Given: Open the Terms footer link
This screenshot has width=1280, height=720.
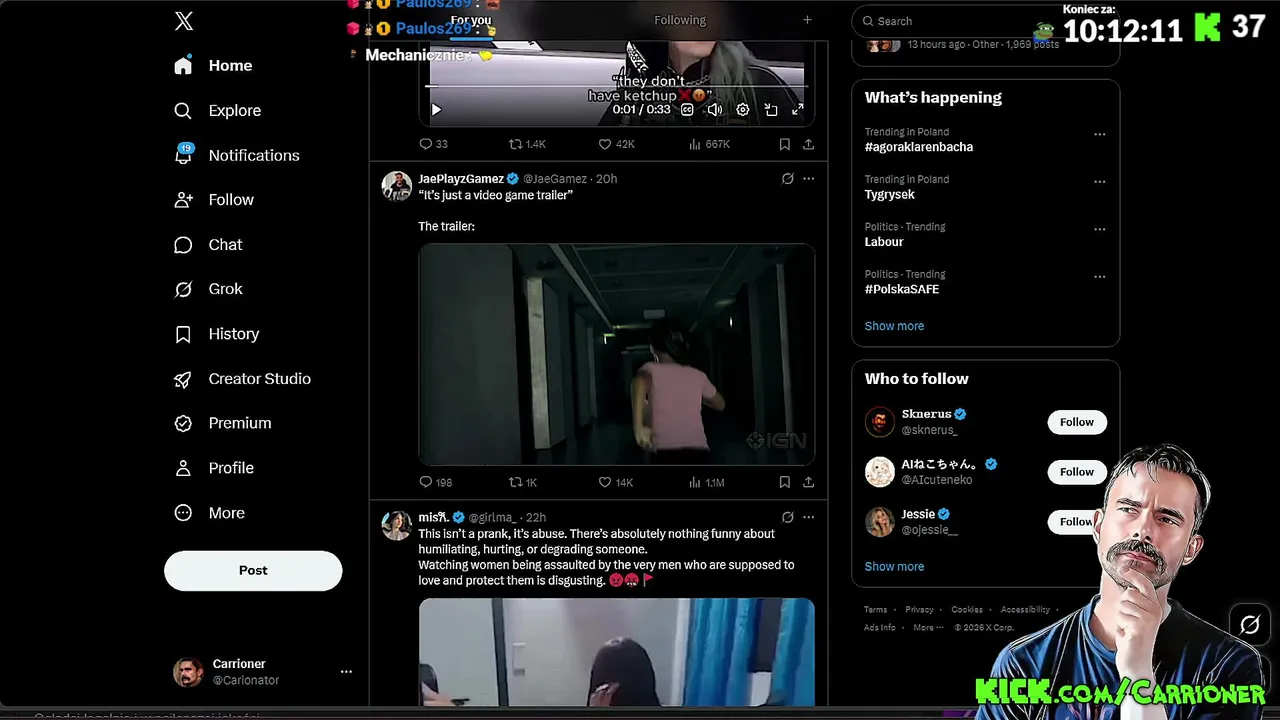Looking at the screenshot, I should [x=875, y=610].
